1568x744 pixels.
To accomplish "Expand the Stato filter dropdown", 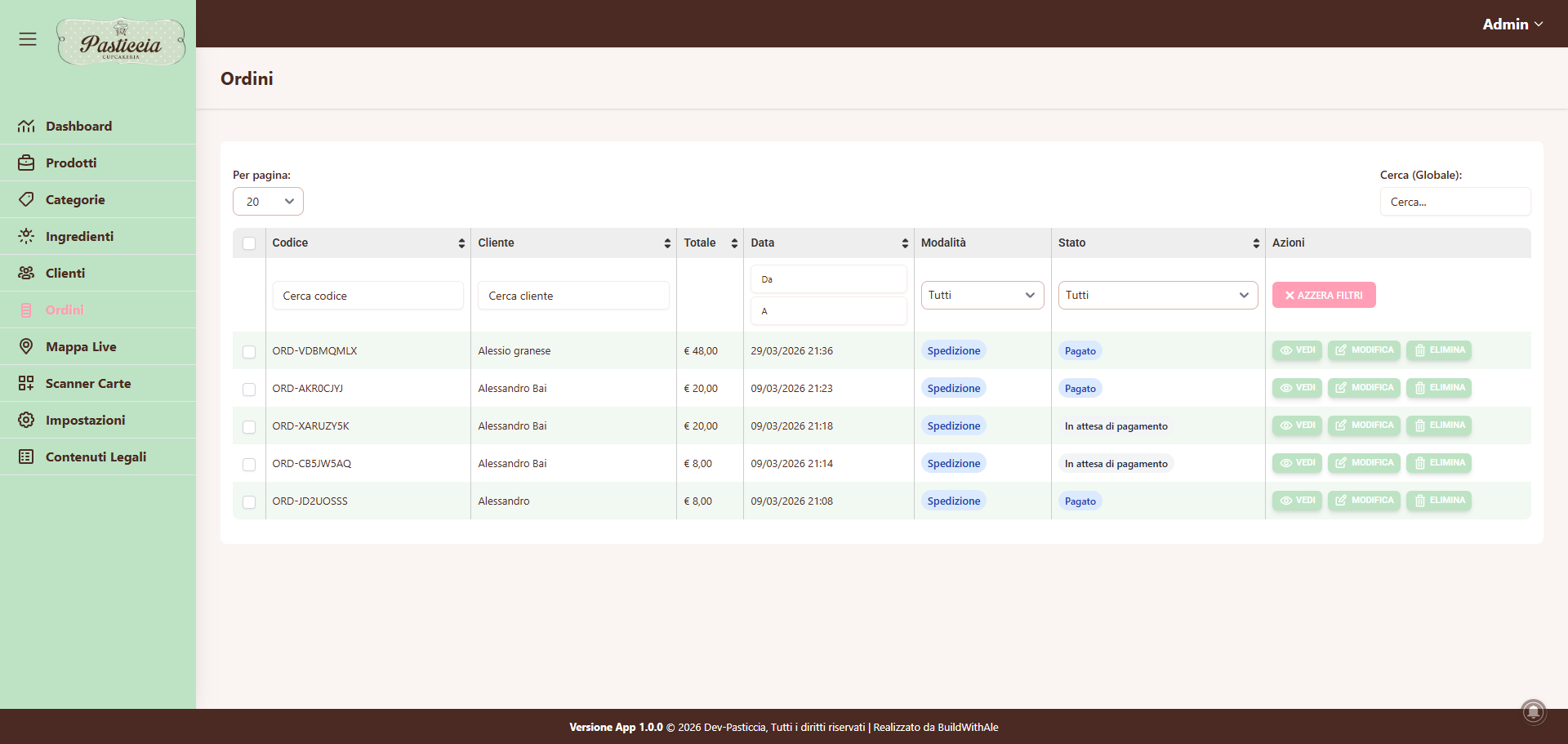I will (1157, 296).
